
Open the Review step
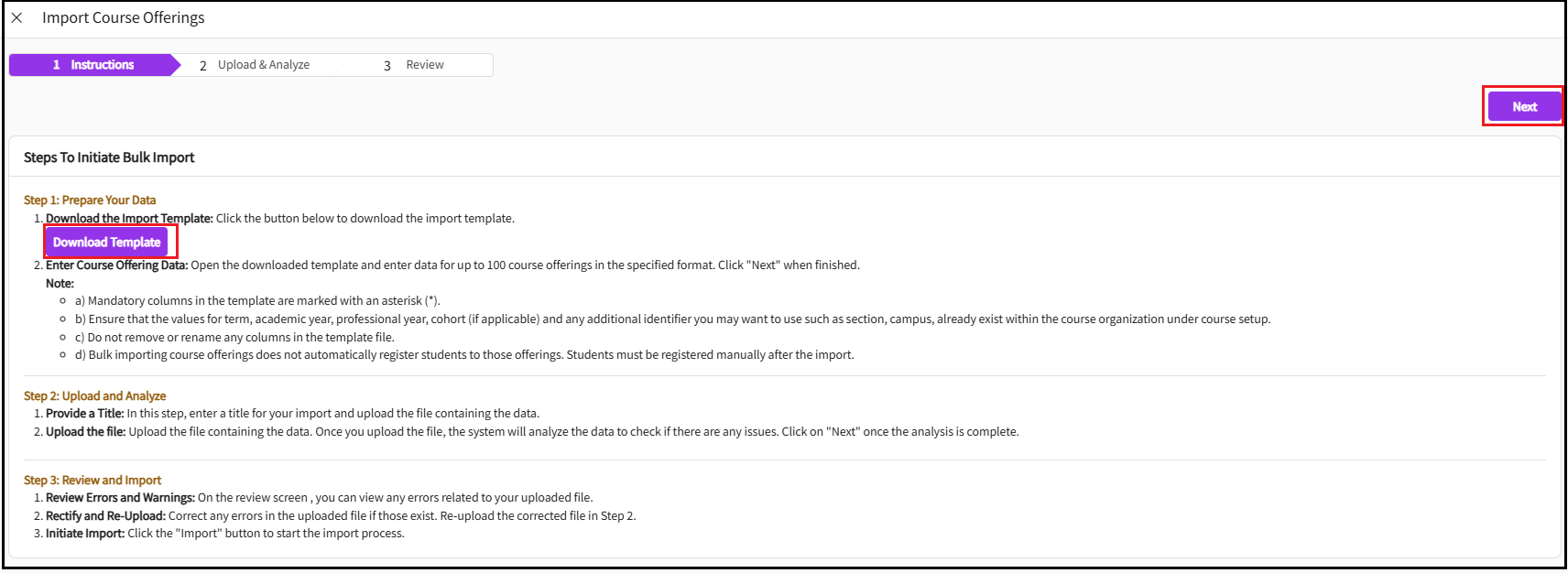point(425,64)
